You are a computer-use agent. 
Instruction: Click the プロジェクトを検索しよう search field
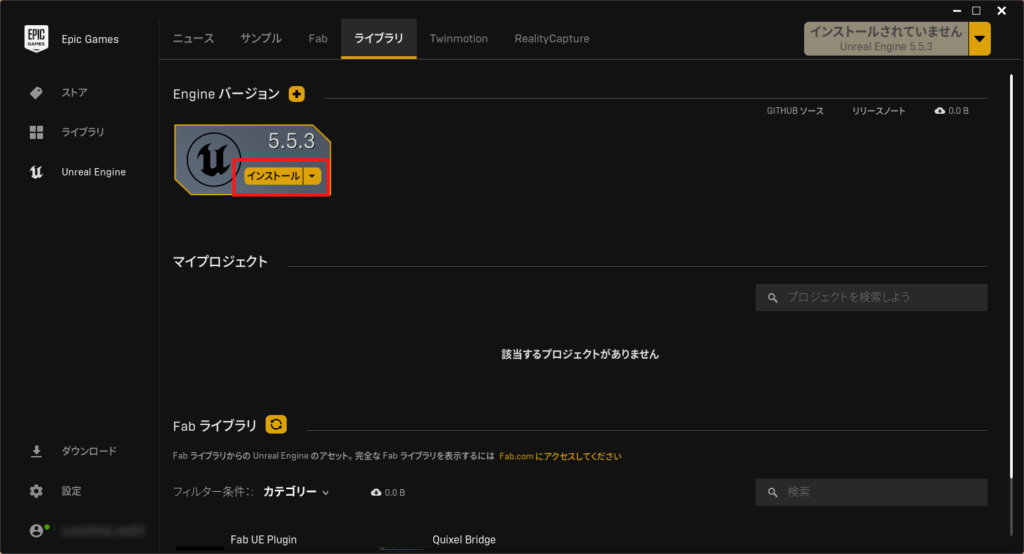coord(871,297)
